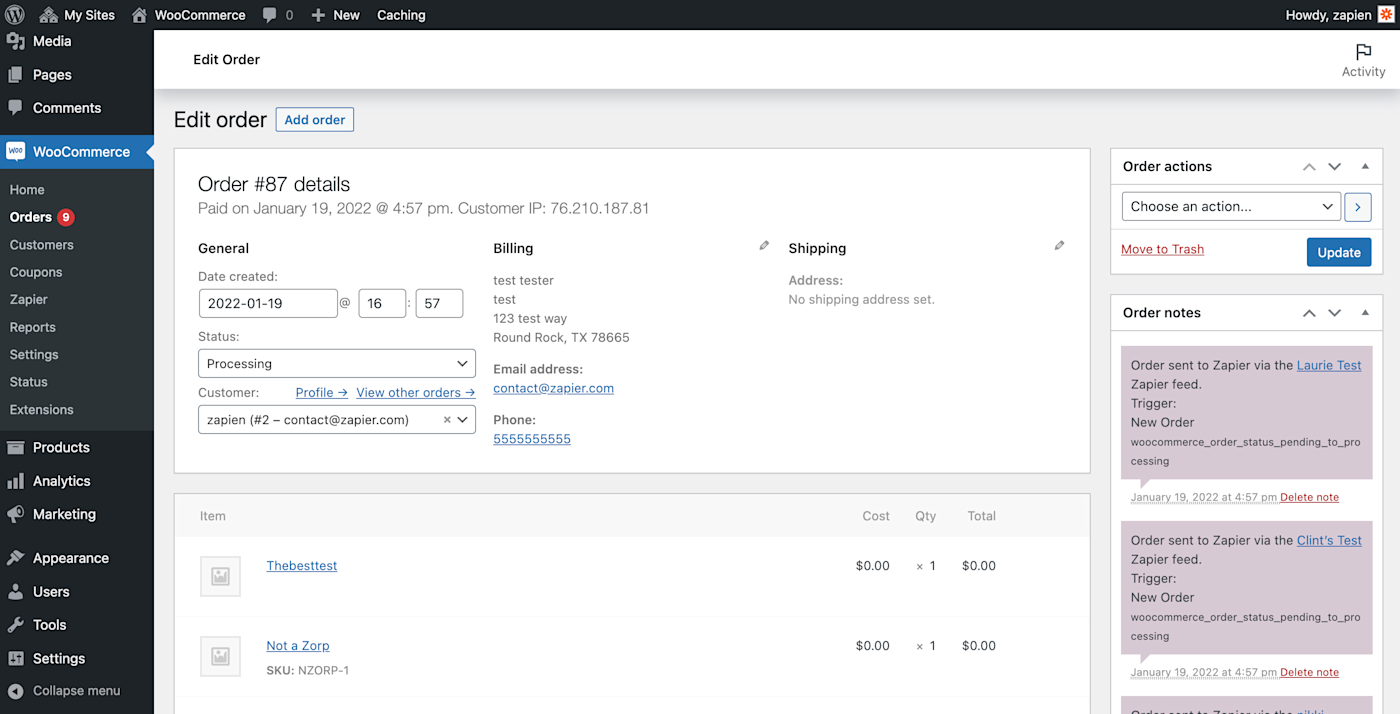This screenshot has height=714, width=1400.
Task: Delete the Clint's Test order note
Action: coord(1309,673)
